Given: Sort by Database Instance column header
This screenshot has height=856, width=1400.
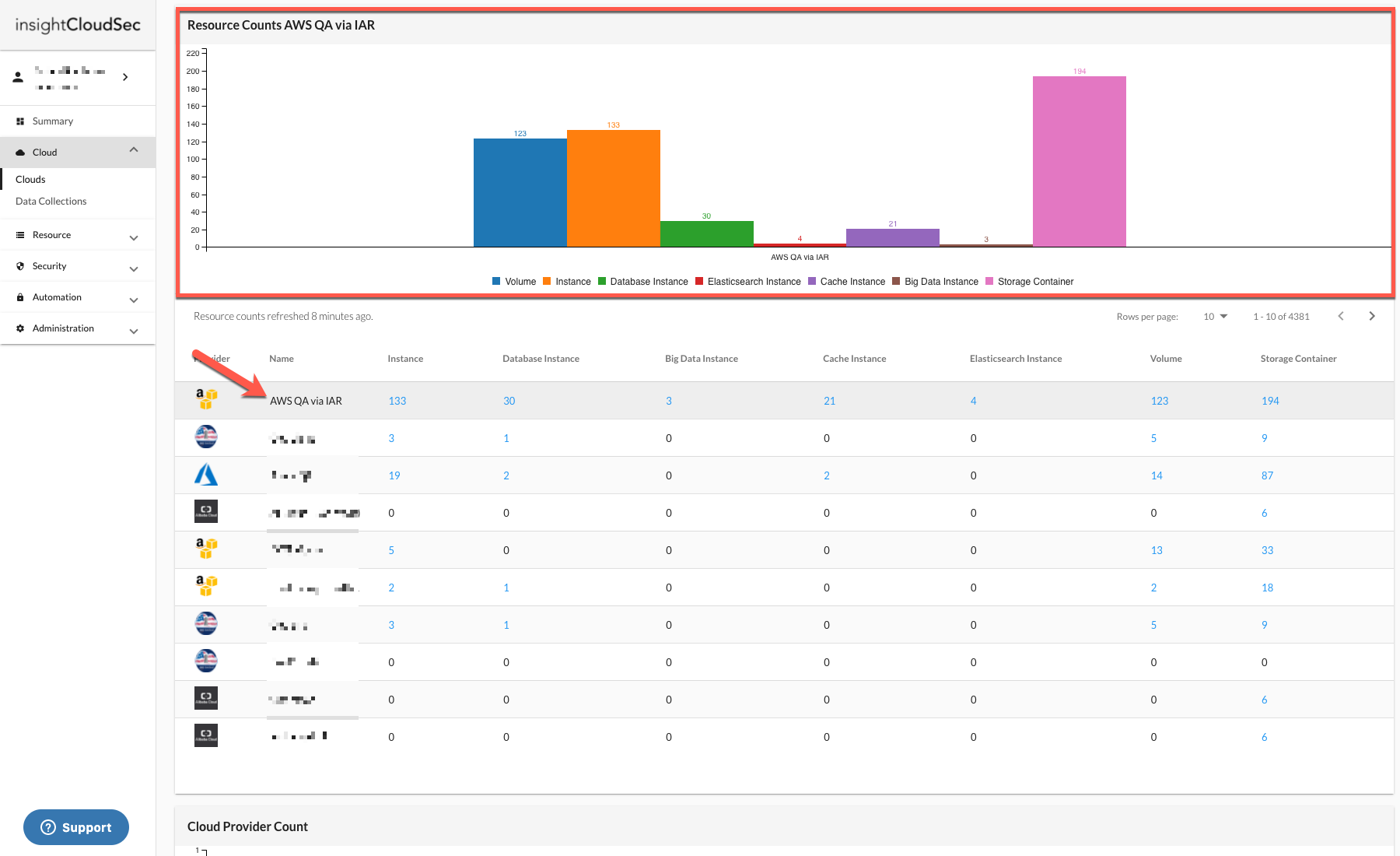Looking at the screenshot, I should (541, 359).
